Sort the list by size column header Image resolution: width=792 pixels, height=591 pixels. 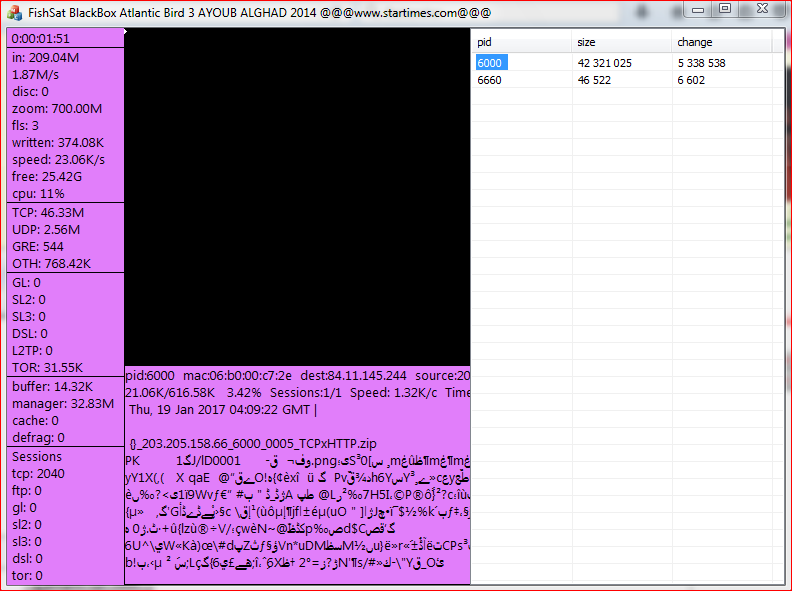pyautogui.click(x=620, y=42)
